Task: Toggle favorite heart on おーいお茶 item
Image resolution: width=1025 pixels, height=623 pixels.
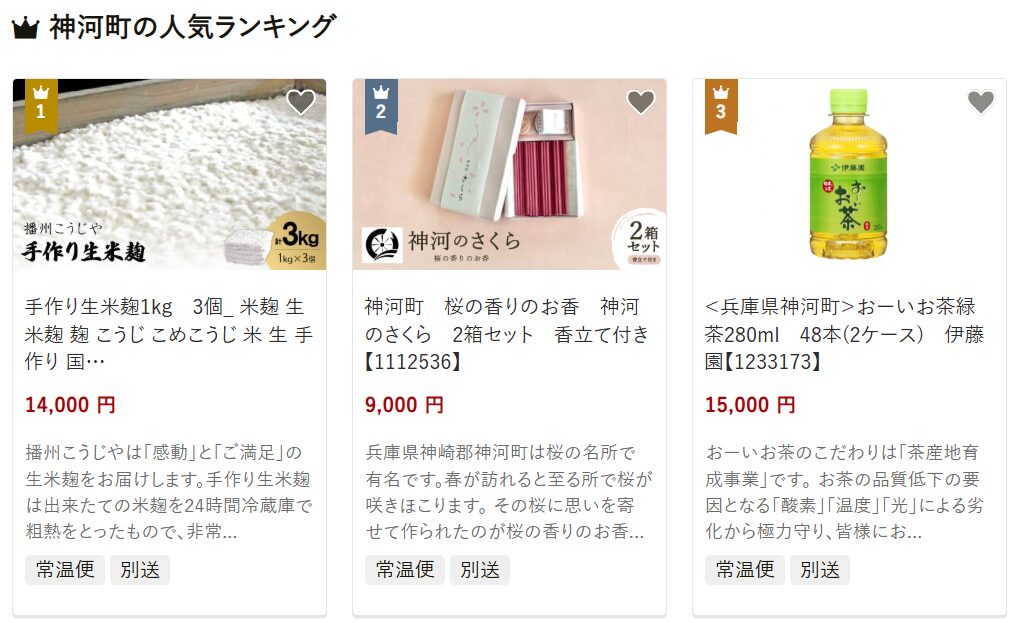Action: point(981,102)
